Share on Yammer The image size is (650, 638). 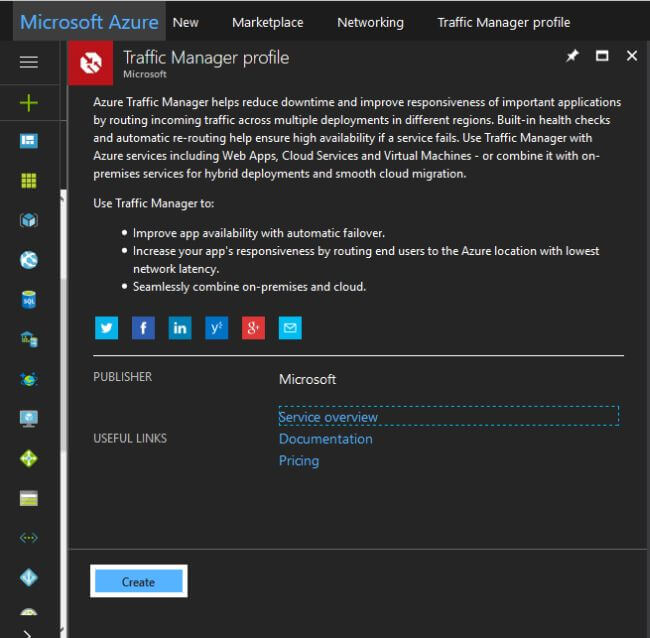pos(217,328)
